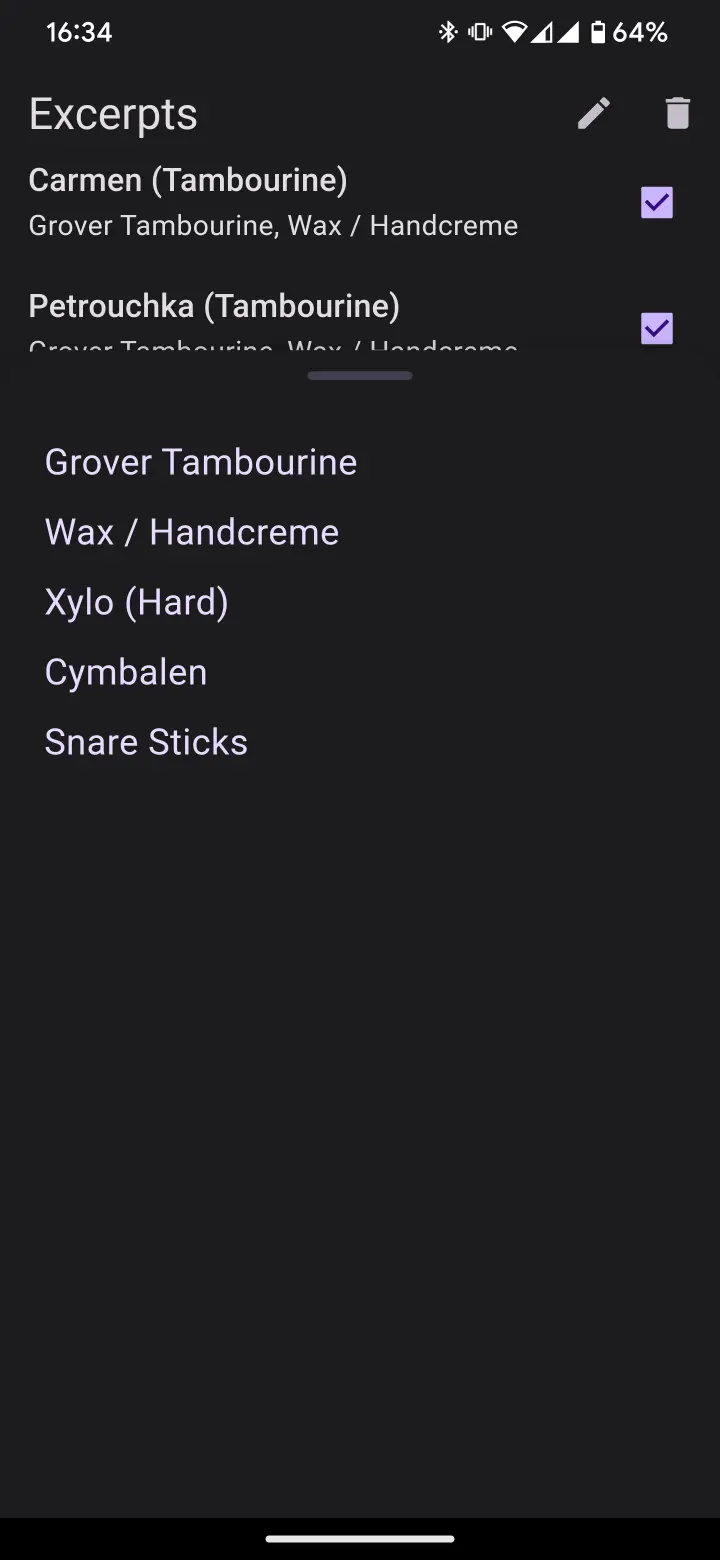Select the Wax / Handcreme list item

click(192, 532)
